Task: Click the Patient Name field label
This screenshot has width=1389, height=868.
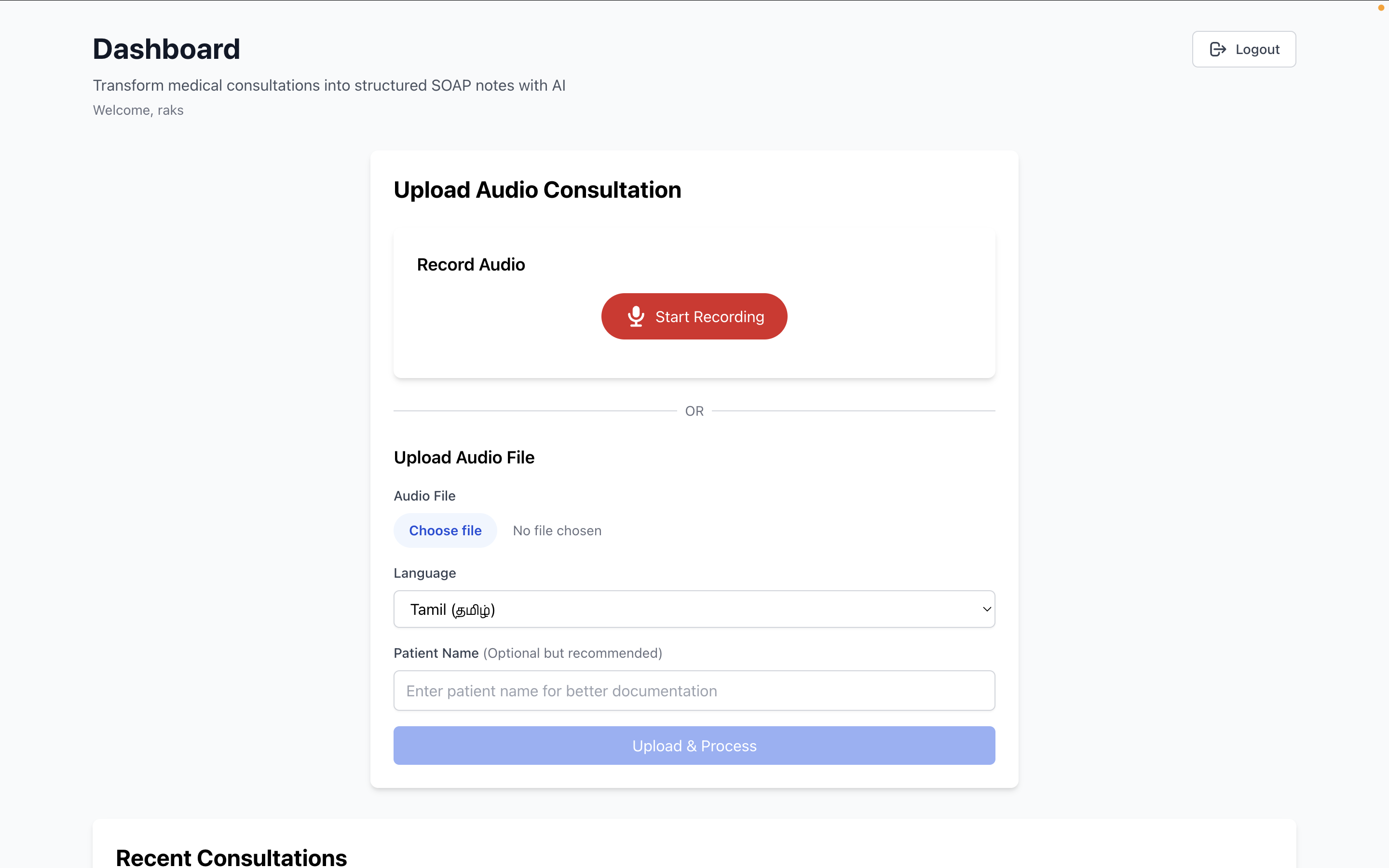Action: click(436, 653)
